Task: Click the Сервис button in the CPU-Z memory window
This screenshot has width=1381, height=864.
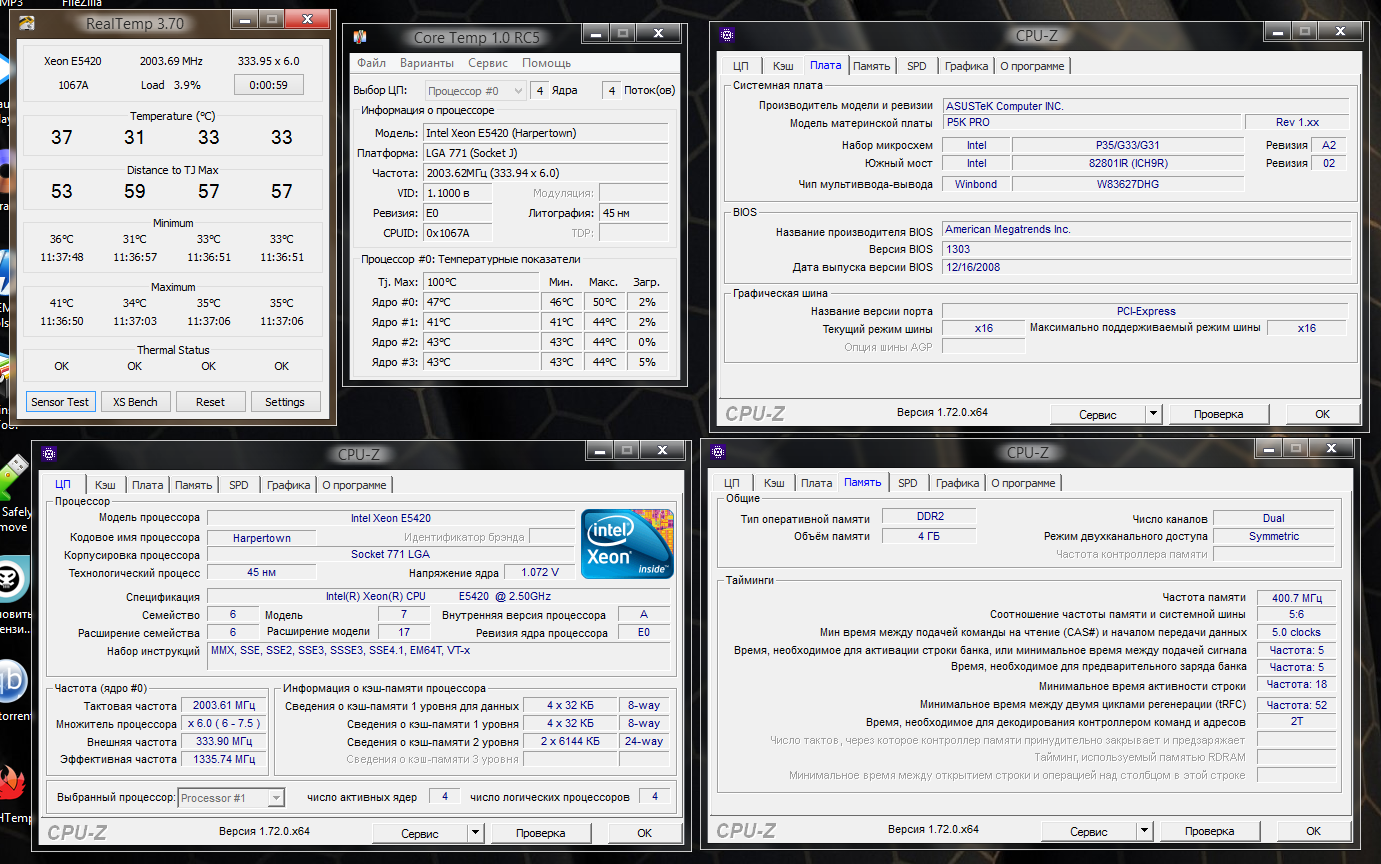Action: (x=1089, y=831)
